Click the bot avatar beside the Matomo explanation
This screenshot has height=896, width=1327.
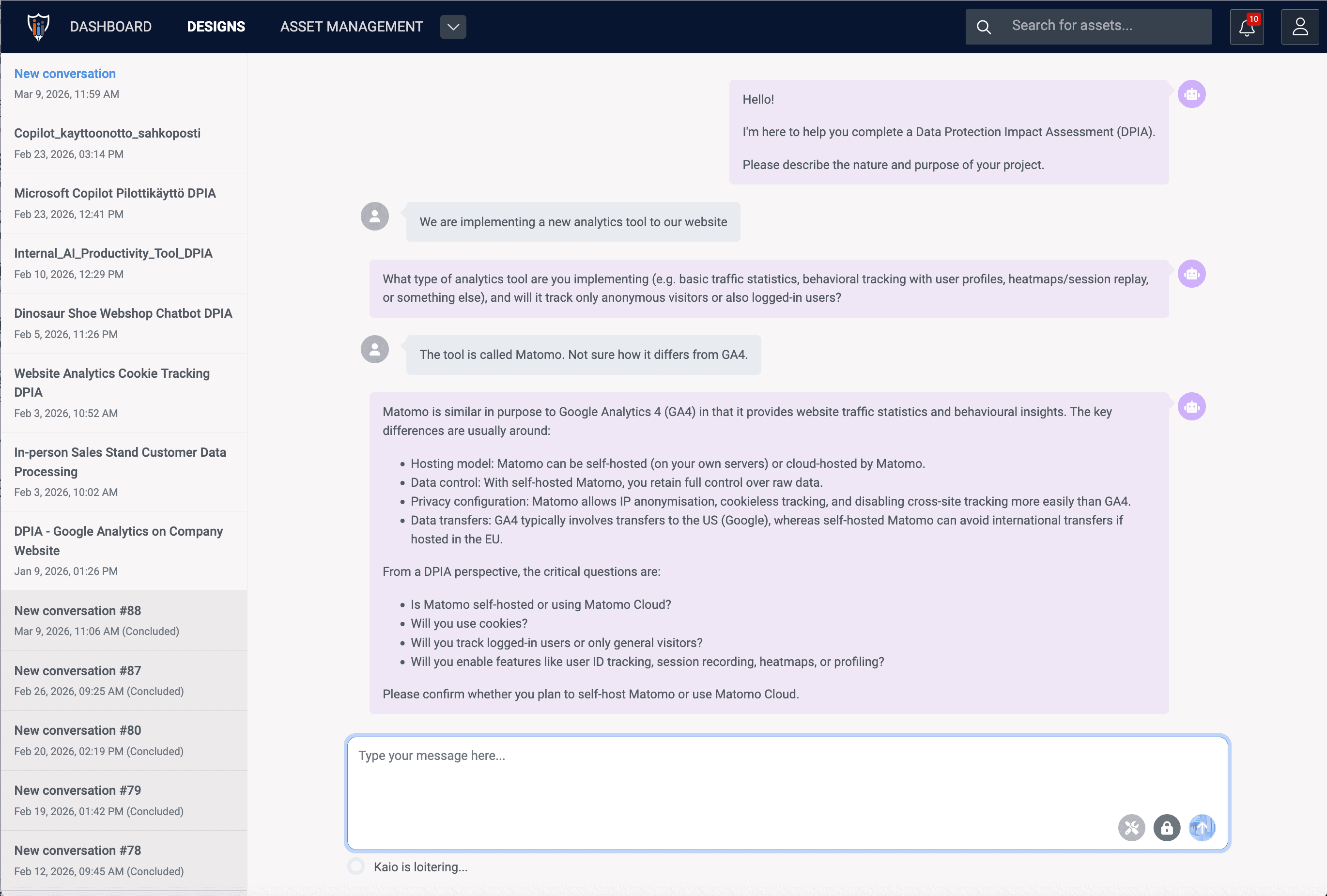coord(1192,407)
